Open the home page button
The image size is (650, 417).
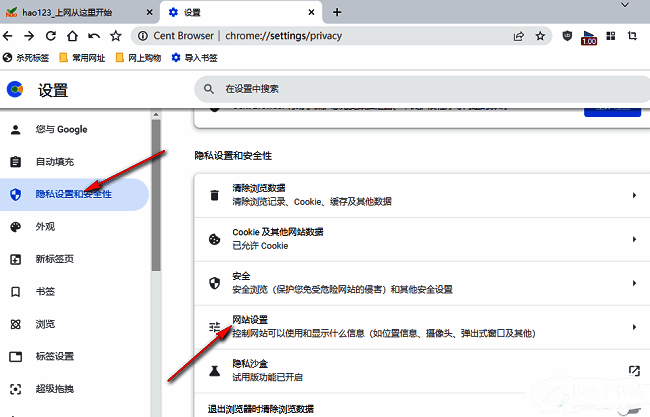click(x=73, y=36)
